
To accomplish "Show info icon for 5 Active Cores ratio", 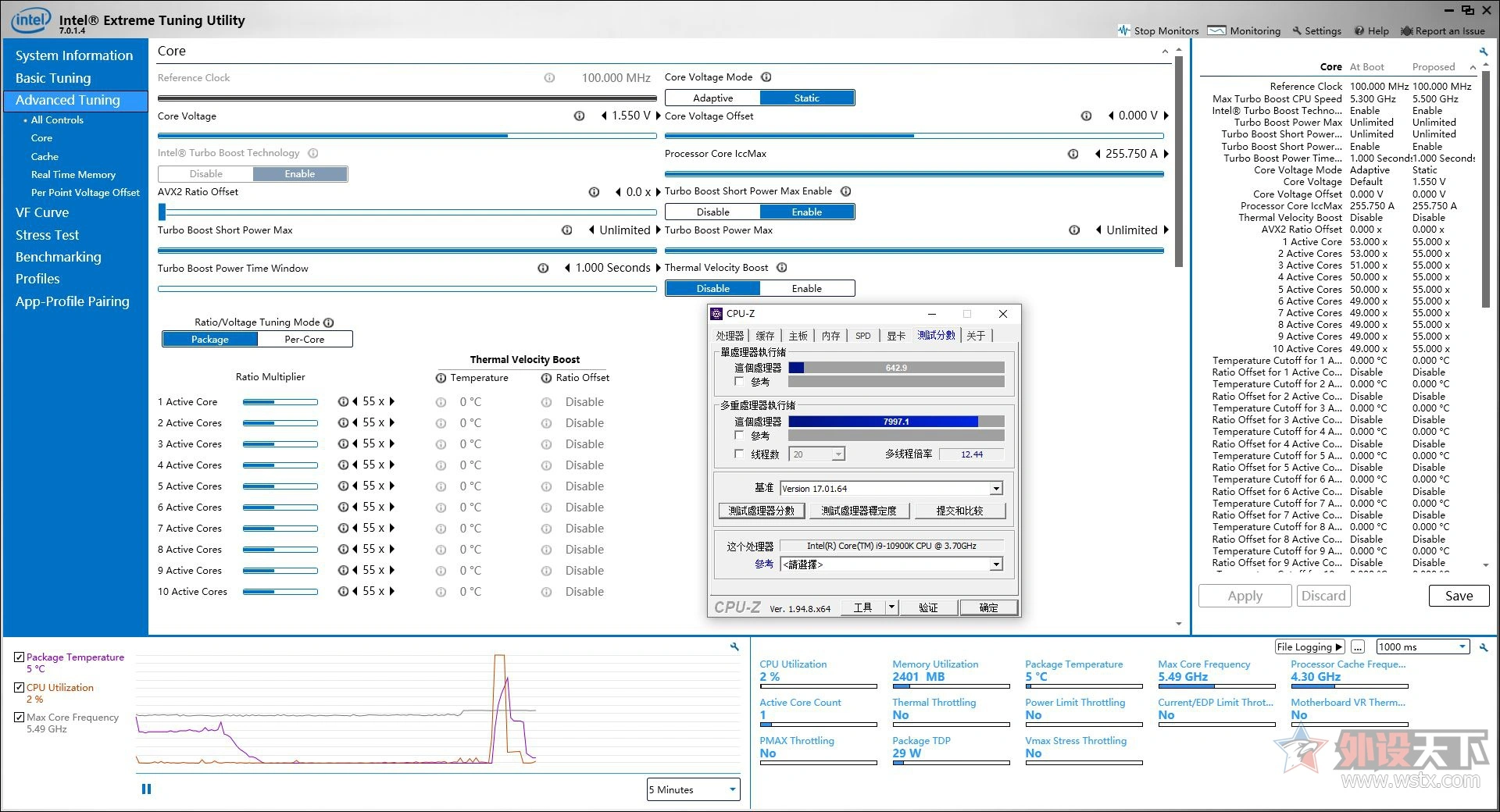I will click(342, 486).
